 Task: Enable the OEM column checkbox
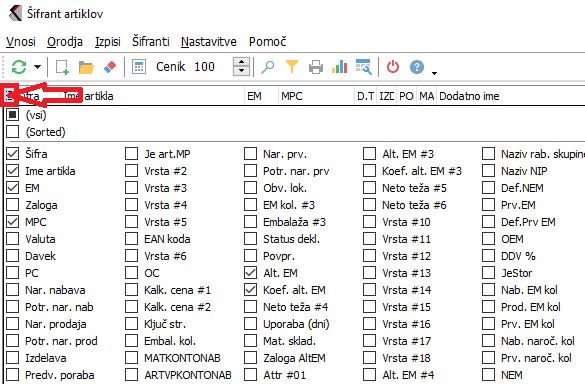click(x=488, y=239)
